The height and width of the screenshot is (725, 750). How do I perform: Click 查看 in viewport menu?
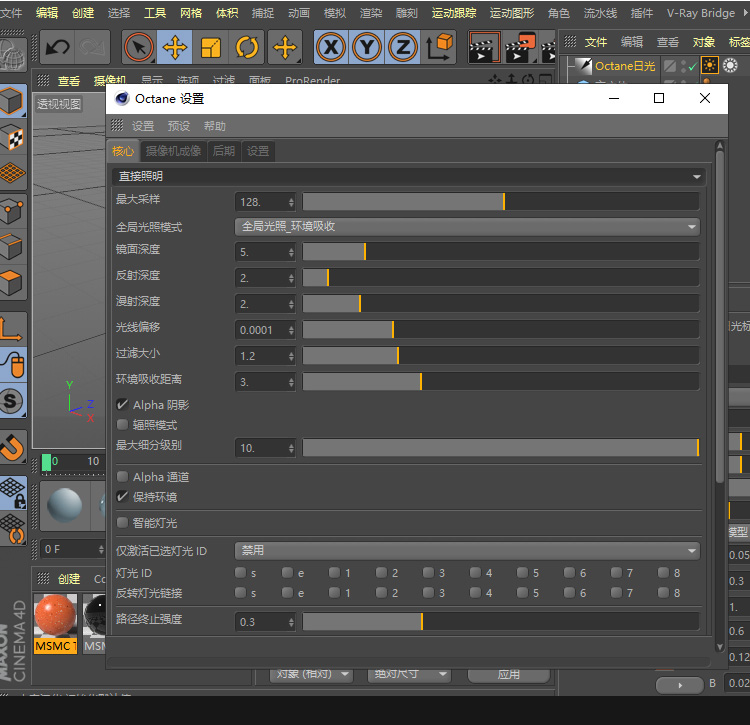point(69,81)
